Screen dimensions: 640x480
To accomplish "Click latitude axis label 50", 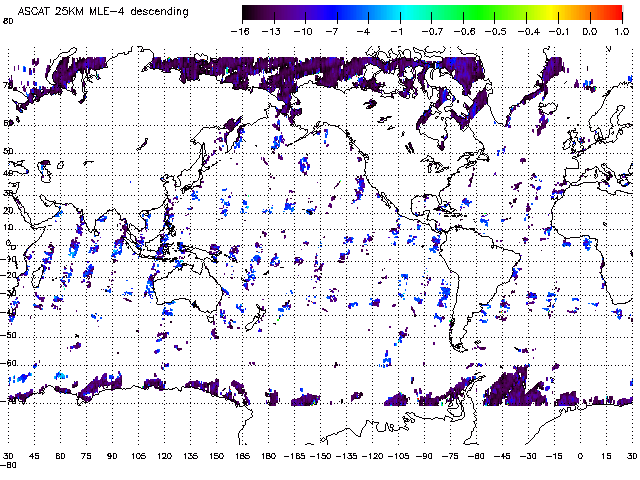I will 8,151.
